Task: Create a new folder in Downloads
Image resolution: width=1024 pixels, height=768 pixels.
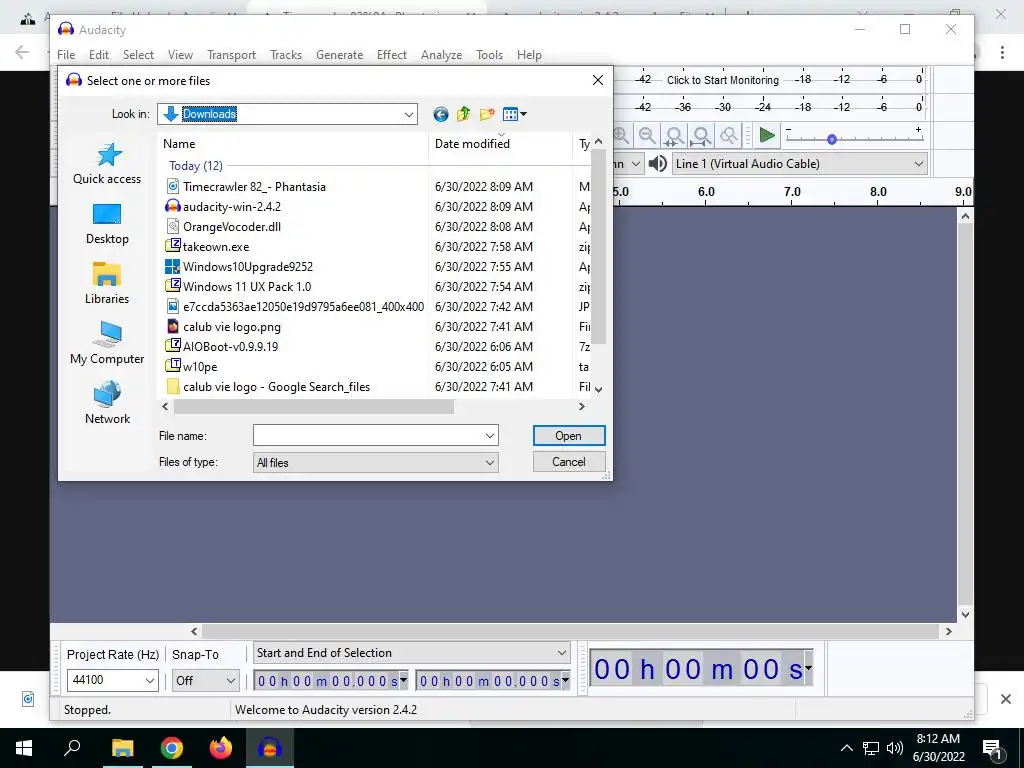Action: click(487, 114)
